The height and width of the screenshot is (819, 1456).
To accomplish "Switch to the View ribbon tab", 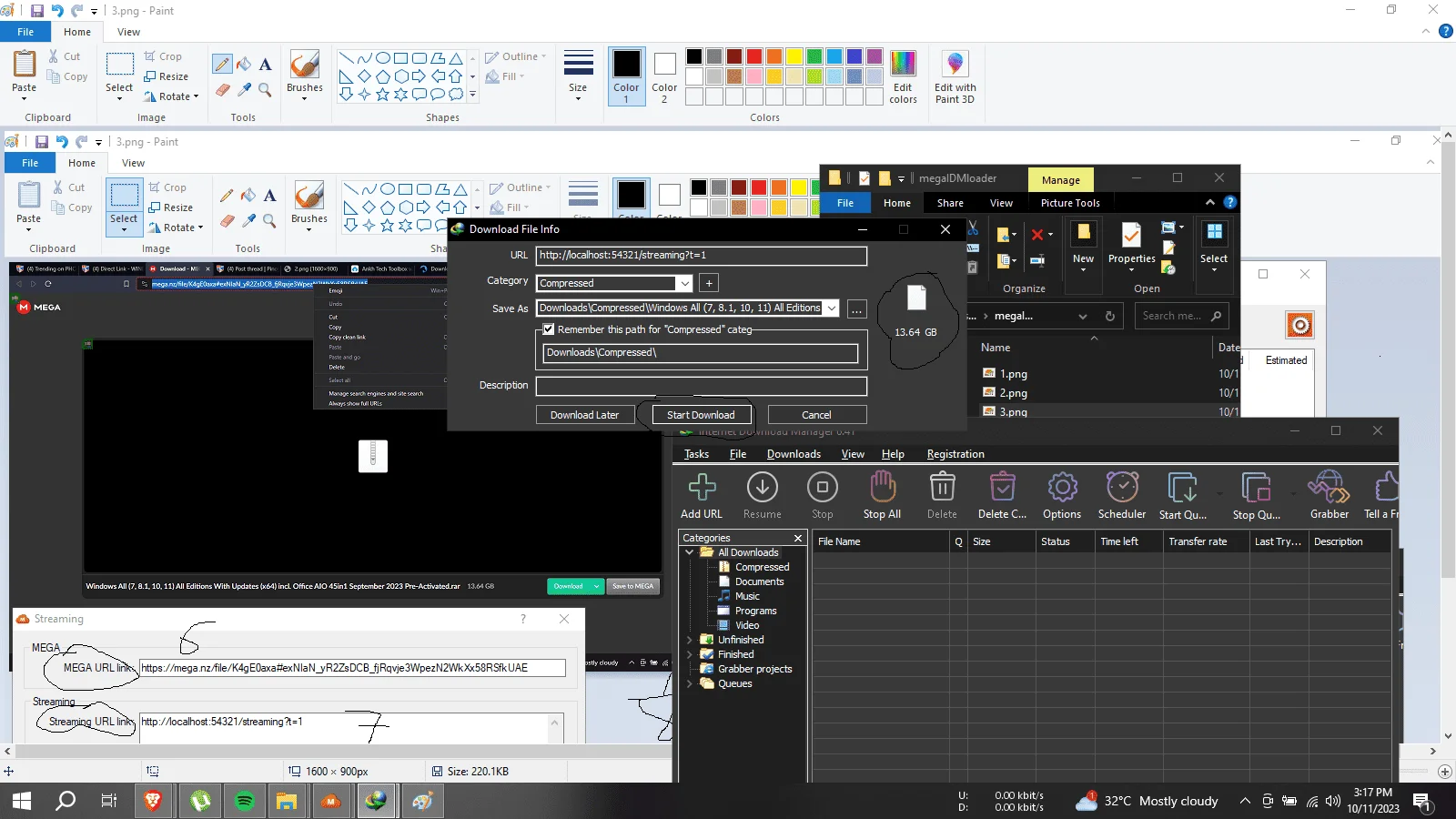I will (x=128, y=32).
